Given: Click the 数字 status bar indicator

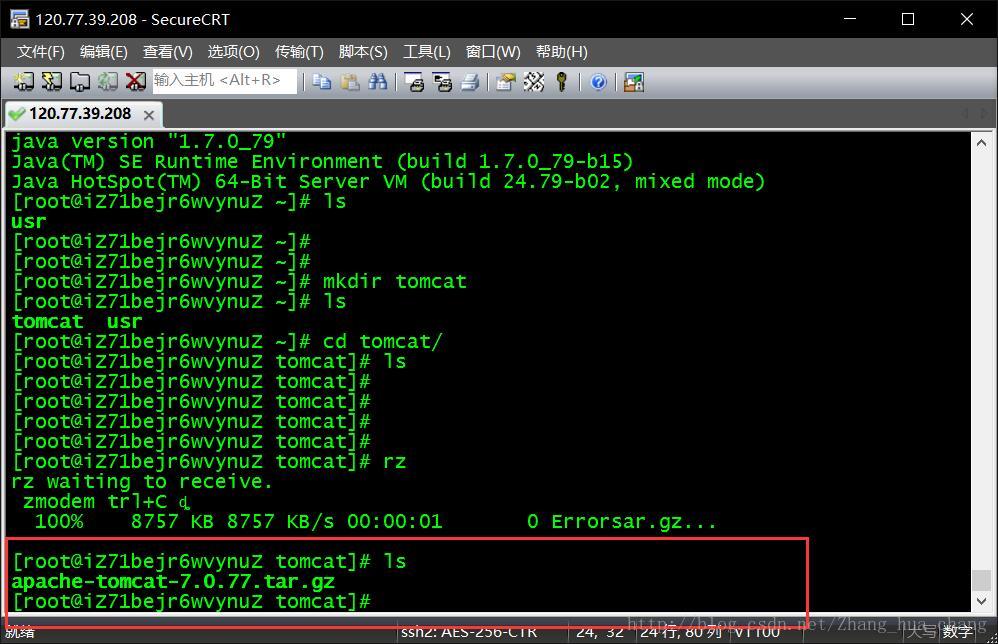Looking at the screenshot, I should point(959,632).
